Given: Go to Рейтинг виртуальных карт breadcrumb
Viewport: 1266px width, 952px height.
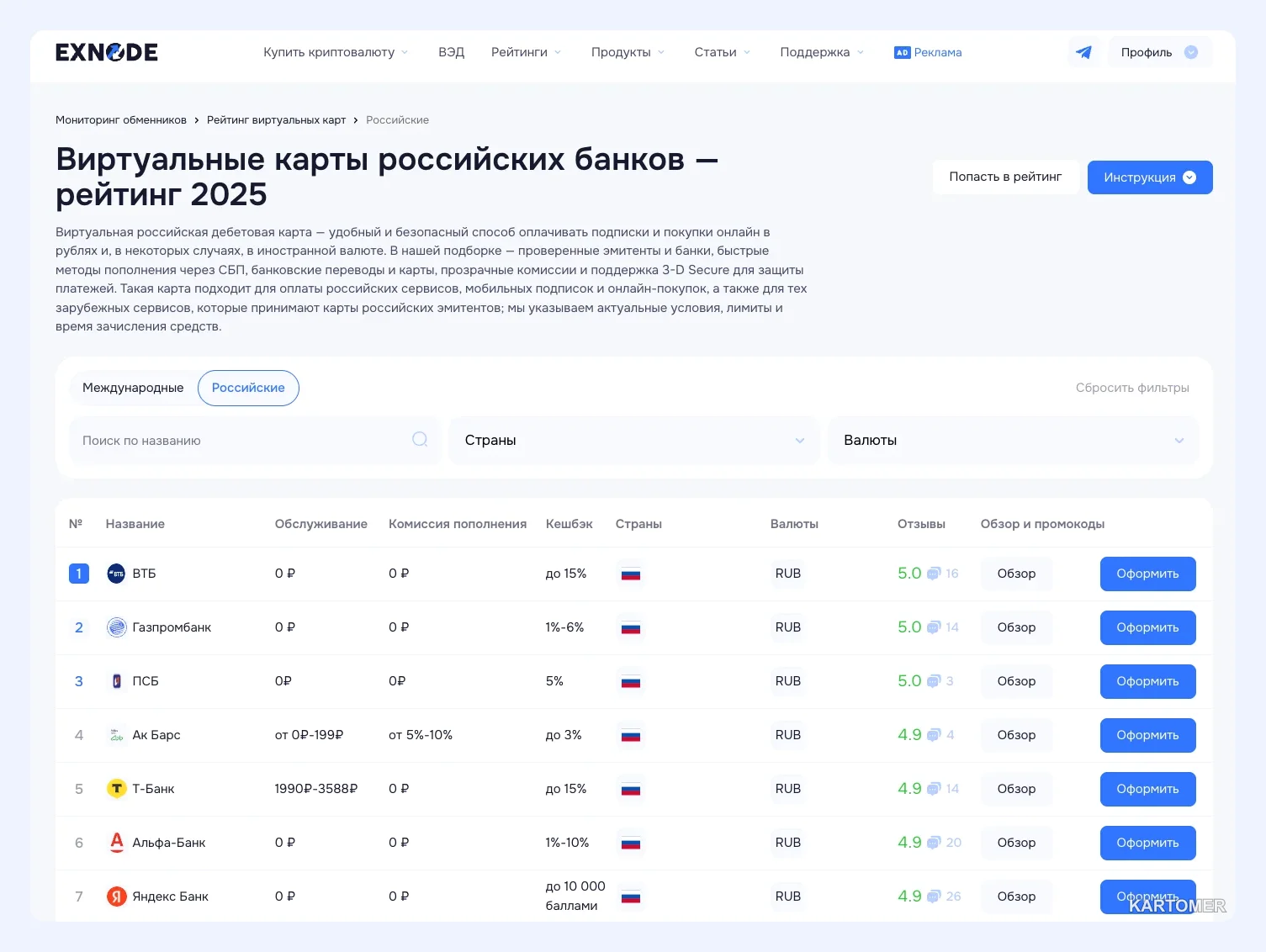Looking at the screenshot, I should [x=276, y=120].
